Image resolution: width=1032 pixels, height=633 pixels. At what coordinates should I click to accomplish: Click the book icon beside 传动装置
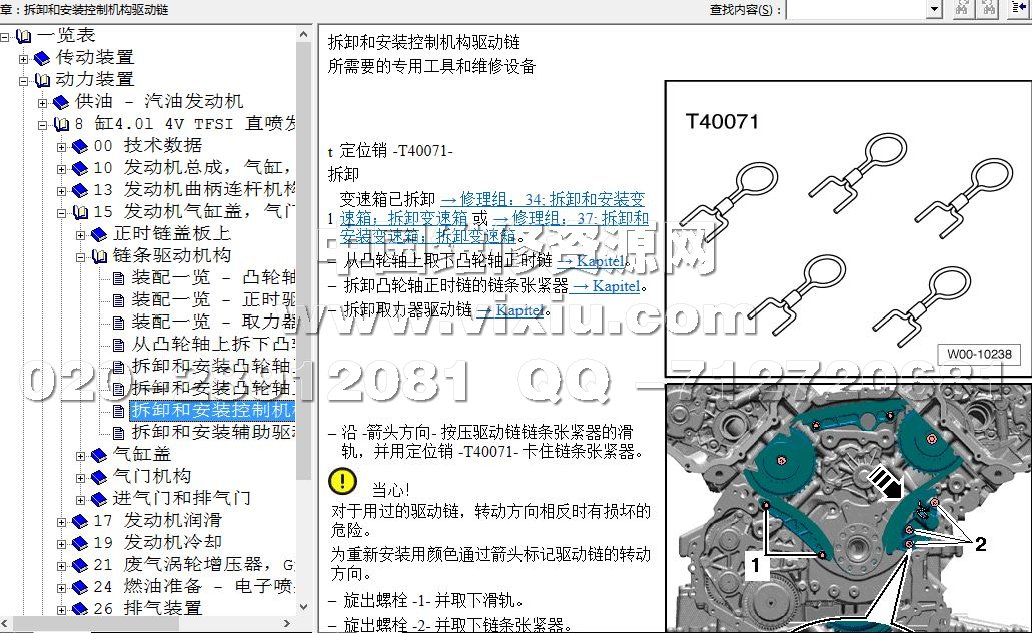click(41, 58)
